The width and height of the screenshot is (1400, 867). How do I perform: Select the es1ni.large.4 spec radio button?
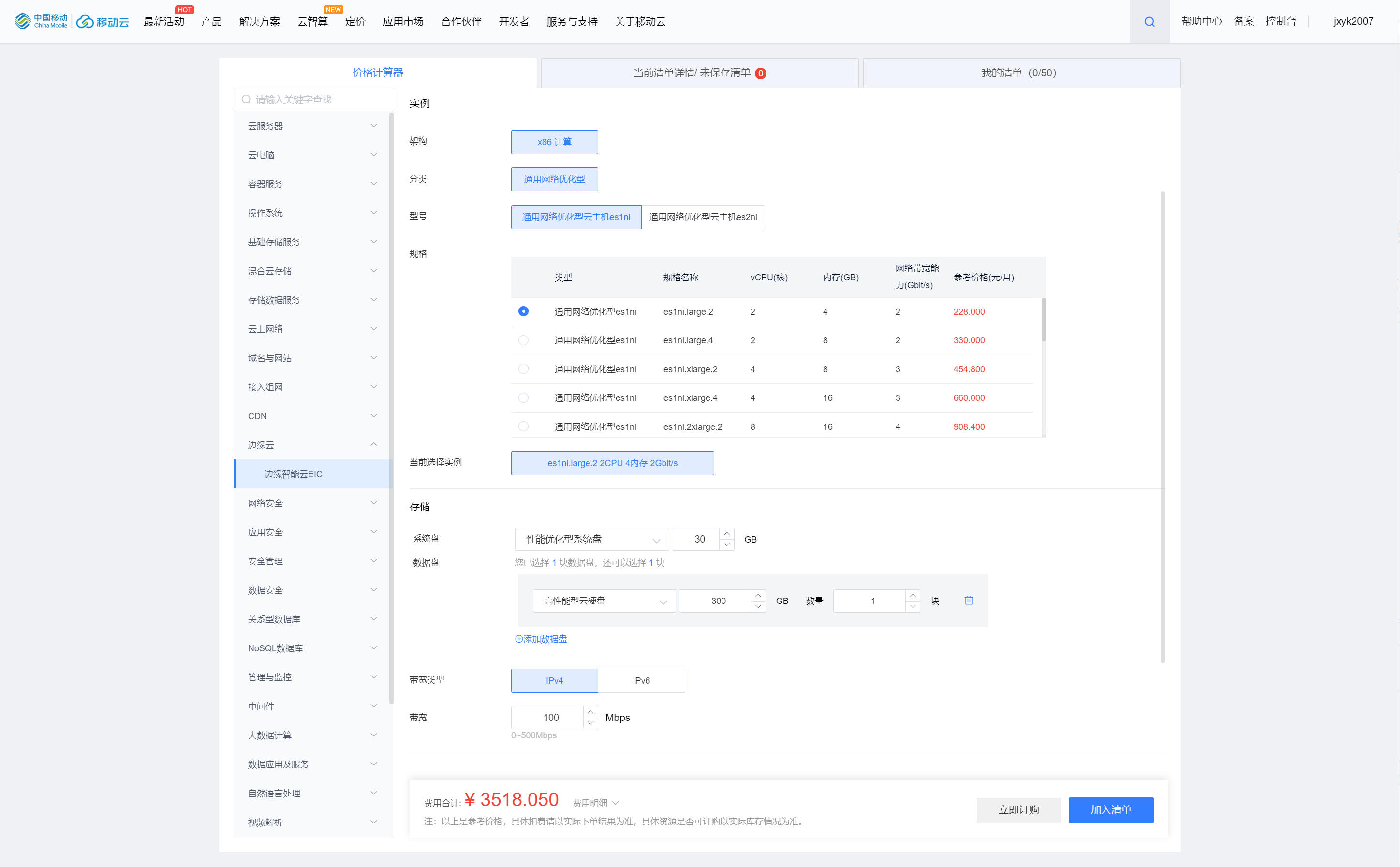tap(523, 340)
